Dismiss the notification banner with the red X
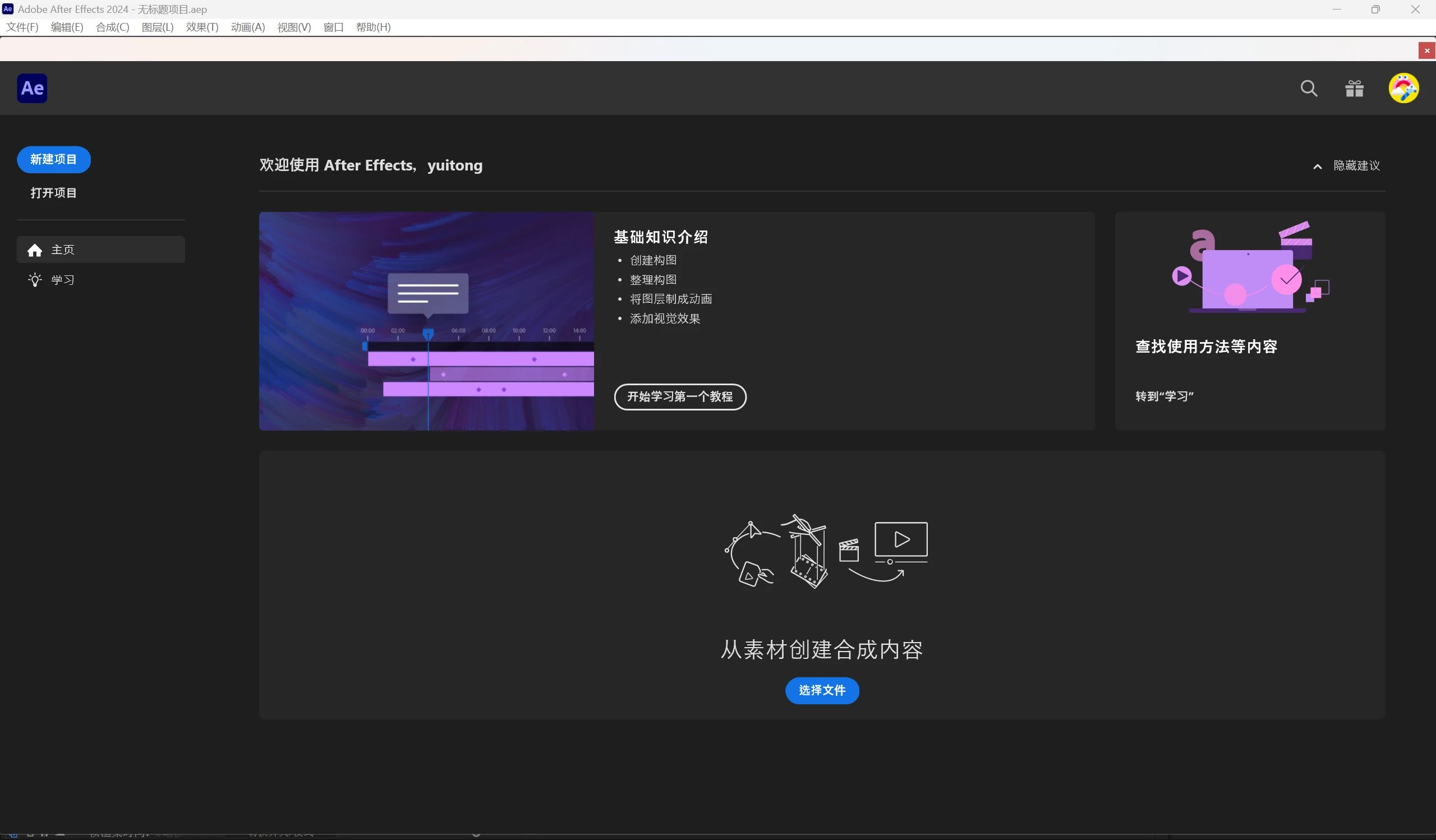This screenshot has width=1436, height=840. 1427,50
